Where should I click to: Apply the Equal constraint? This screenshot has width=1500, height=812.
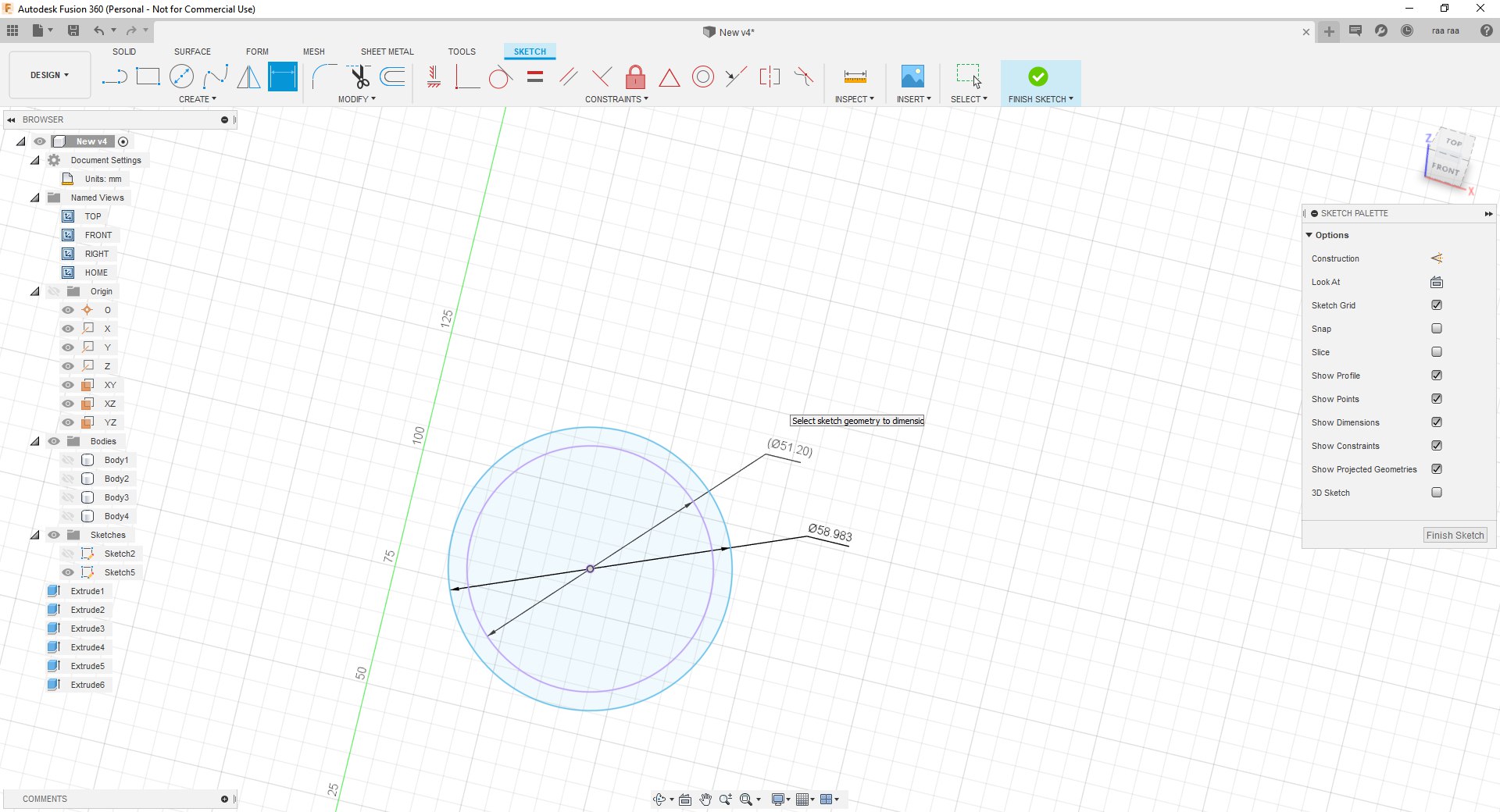coord(535,77)
